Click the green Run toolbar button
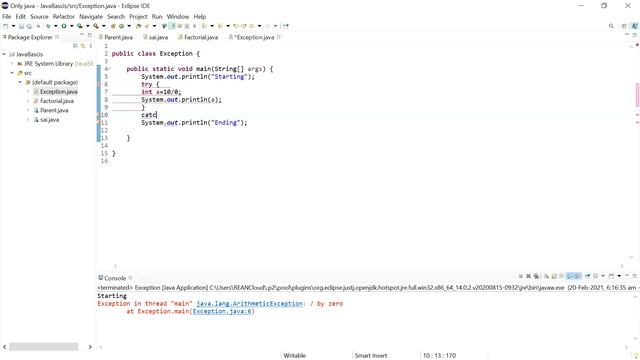The height and width of the screenshot is (360, 640). (x=64, y=26)
